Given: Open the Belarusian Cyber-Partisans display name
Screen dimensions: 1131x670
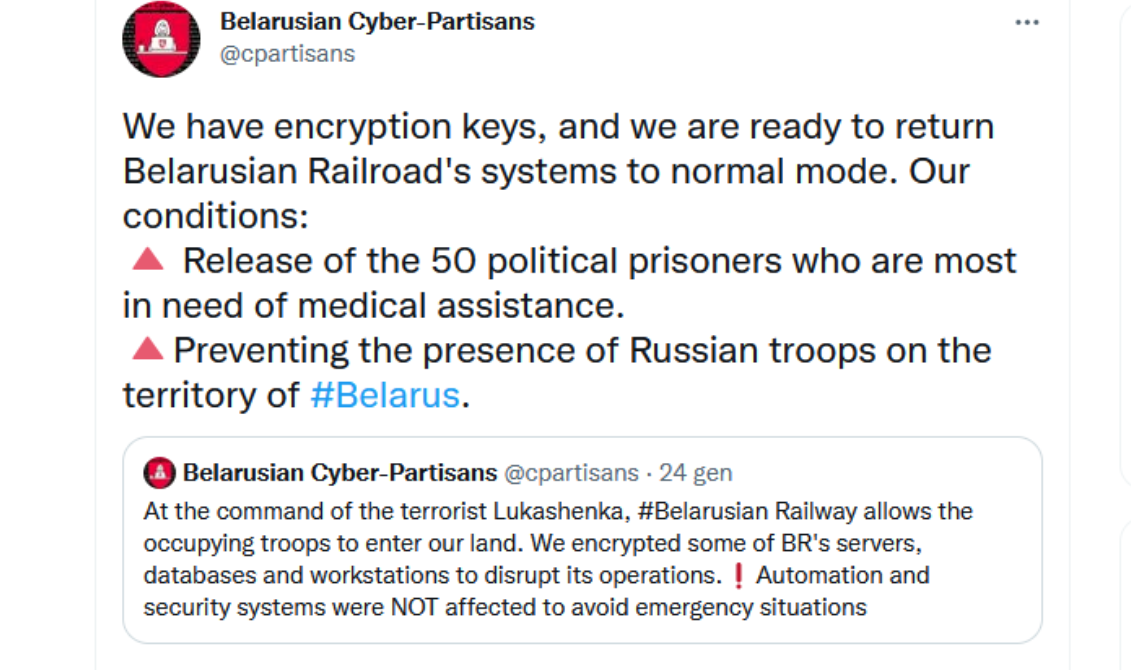Looking at the screenshot, I should click(x=377, y=22).
